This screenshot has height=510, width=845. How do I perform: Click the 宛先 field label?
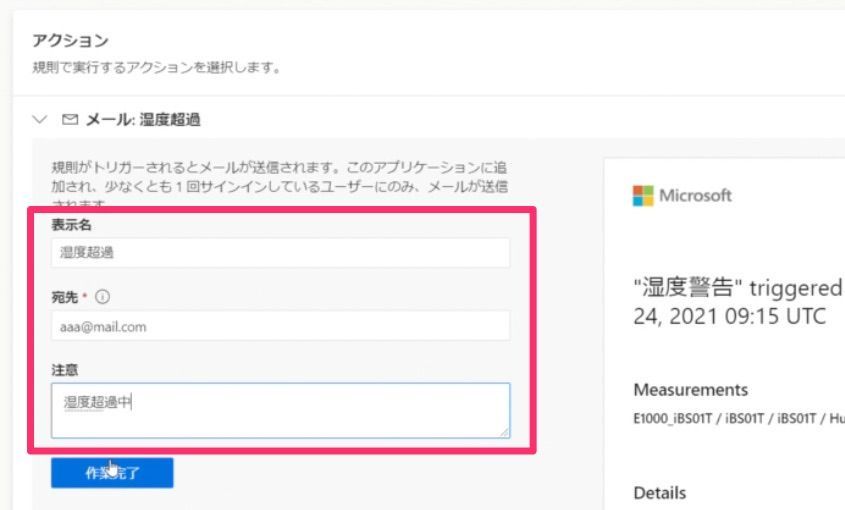[x=67, y=297]
